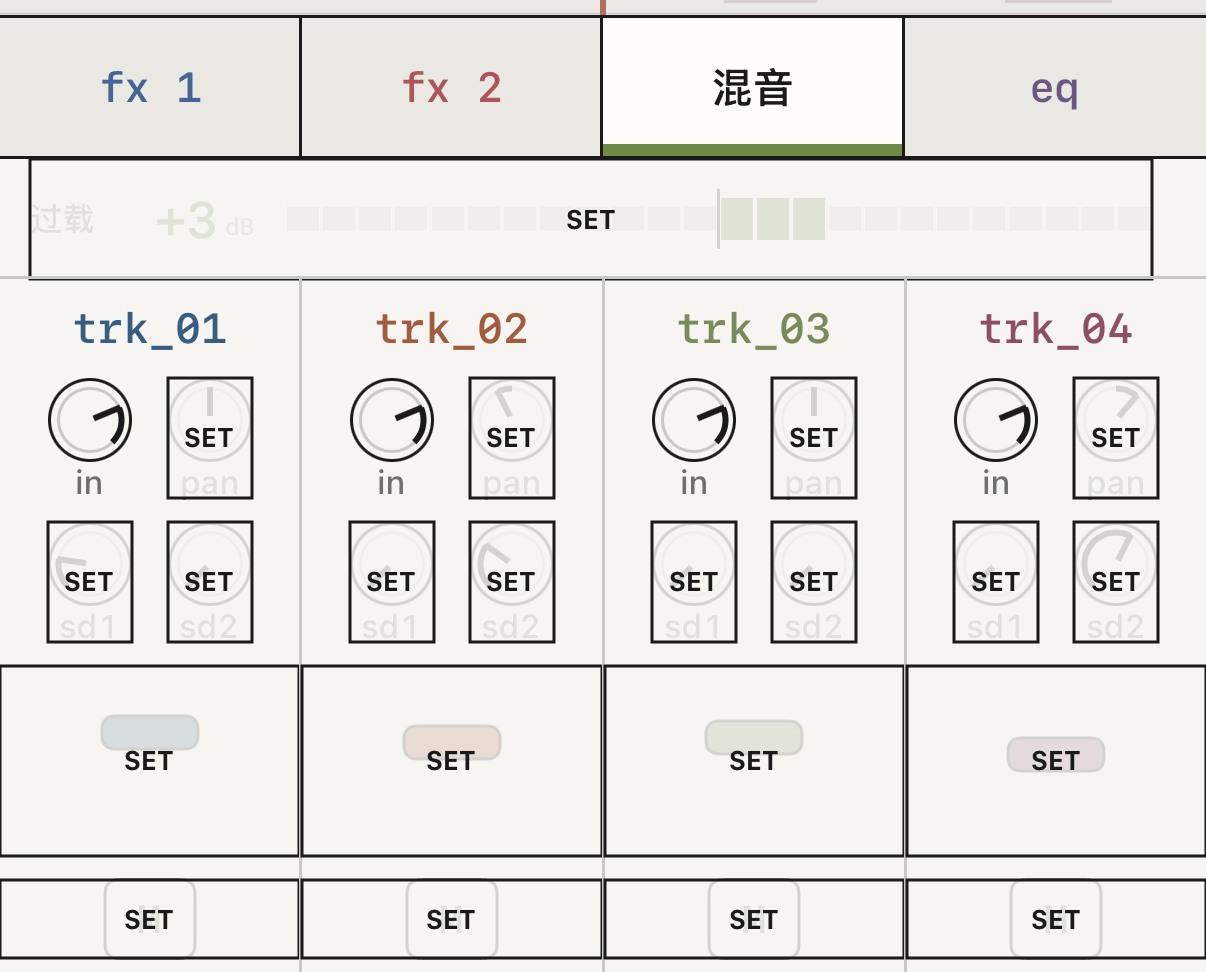The width and height of the screenshot is (1206, 972).
Task: Click the trk_04 pink fader SET area
Action: 1056,761
